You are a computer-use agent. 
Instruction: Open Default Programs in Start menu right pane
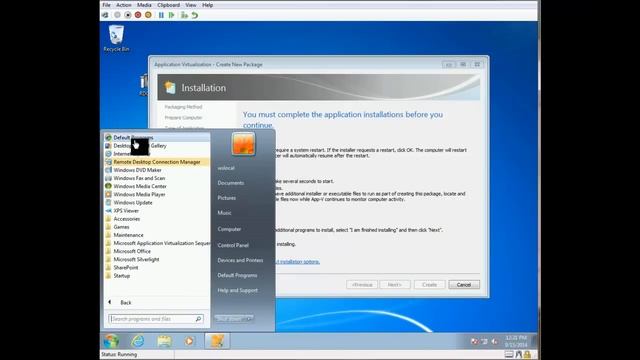pyautogui.click(x=238, y=276)
